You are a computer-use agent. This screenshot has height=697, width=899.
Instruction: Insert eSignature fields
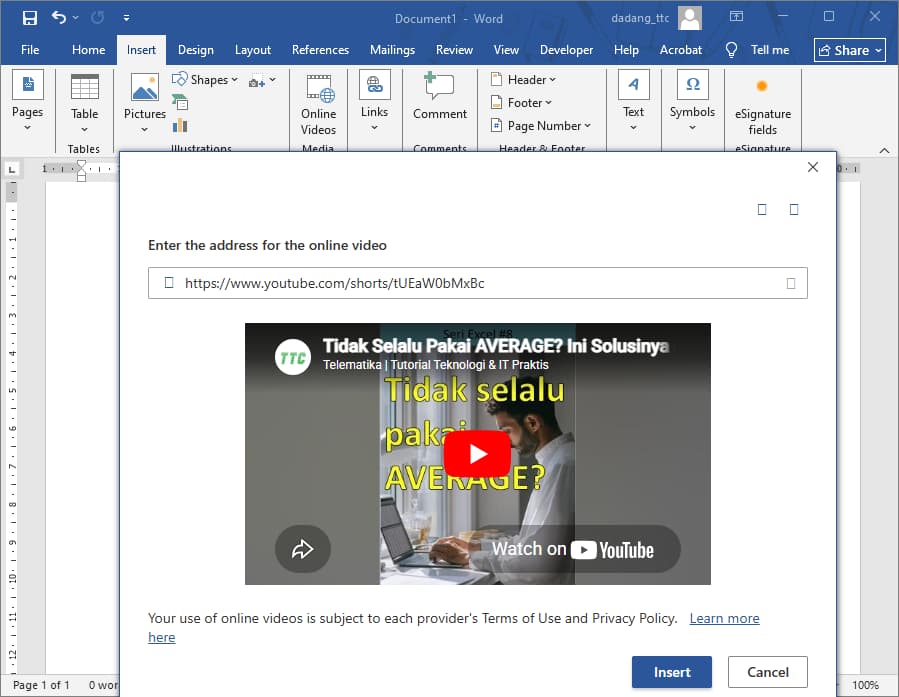762,101
